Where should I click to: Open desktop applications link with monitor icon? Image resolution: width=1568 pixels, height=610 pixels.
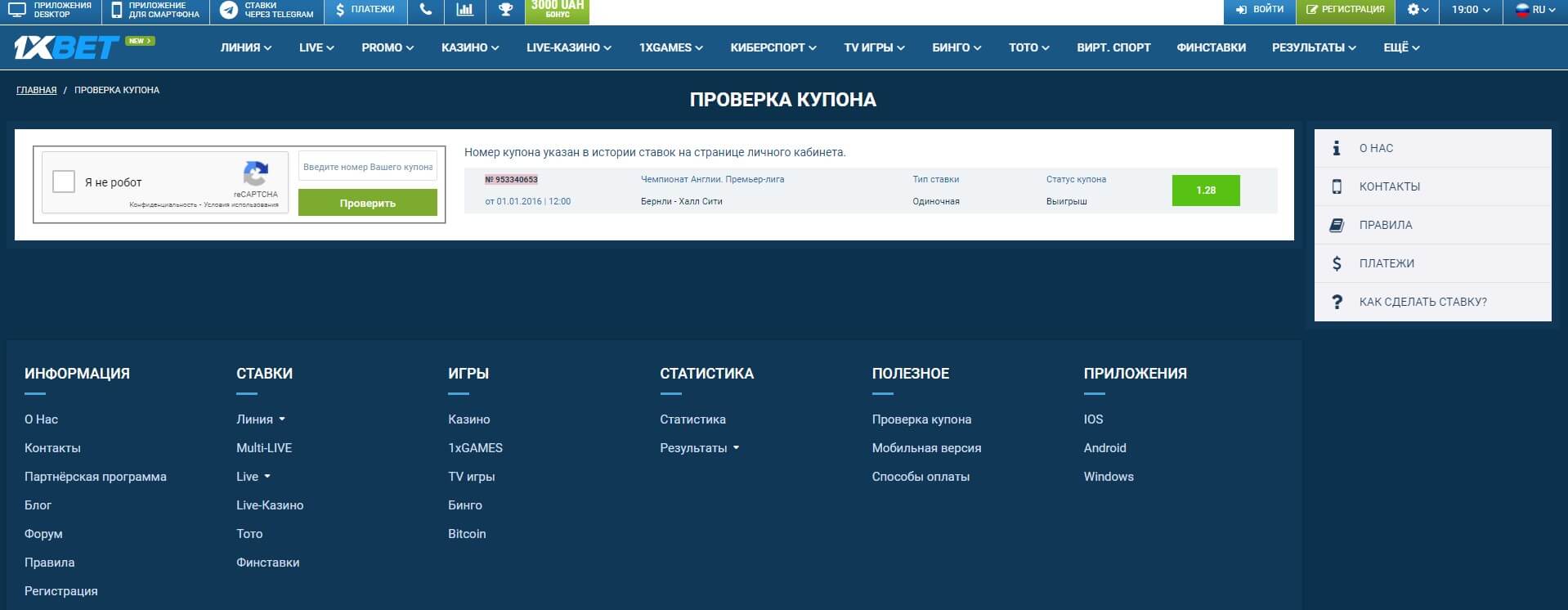(x=51, y=10)
